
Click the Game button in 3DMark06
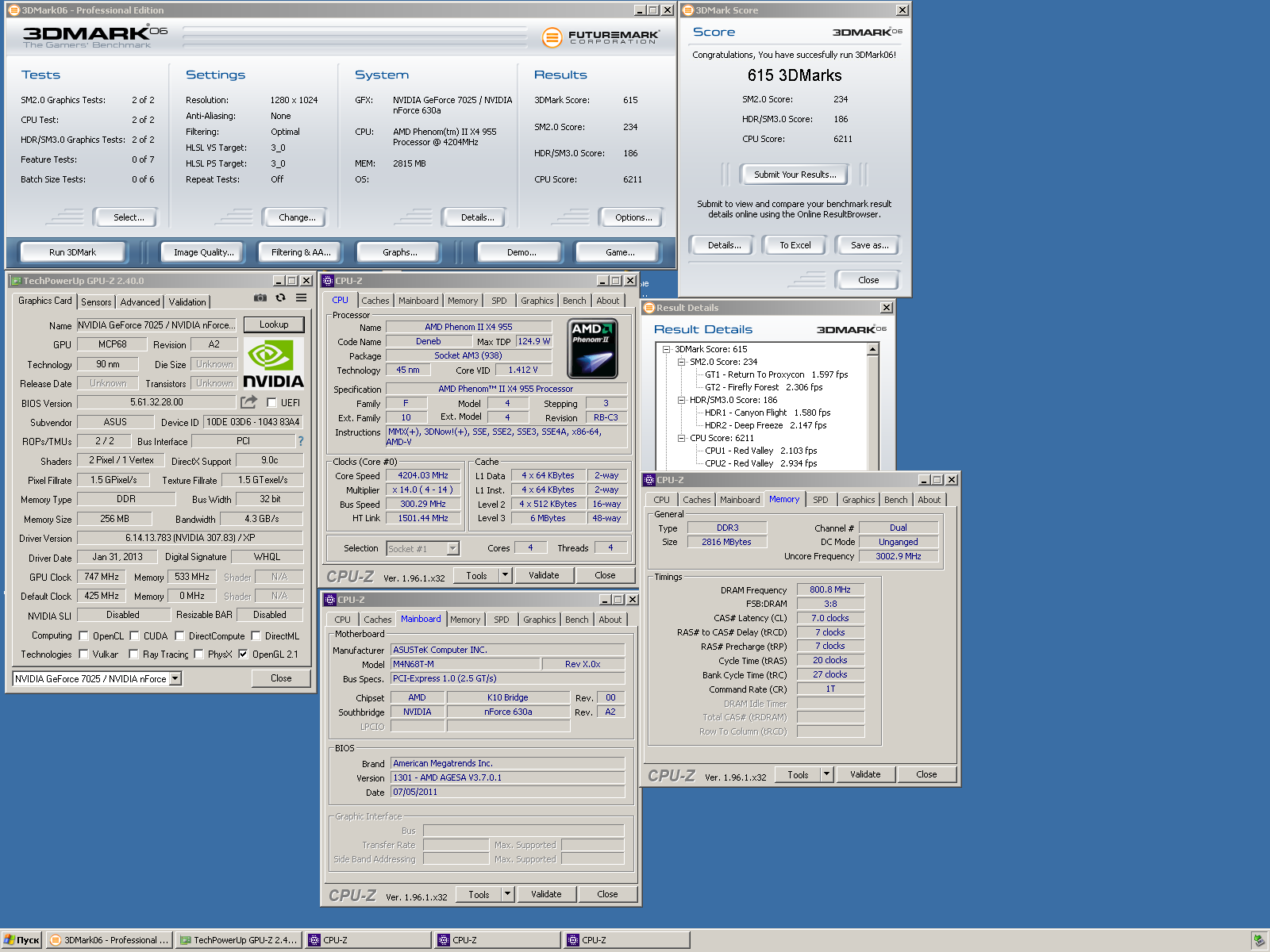(619, 252)
